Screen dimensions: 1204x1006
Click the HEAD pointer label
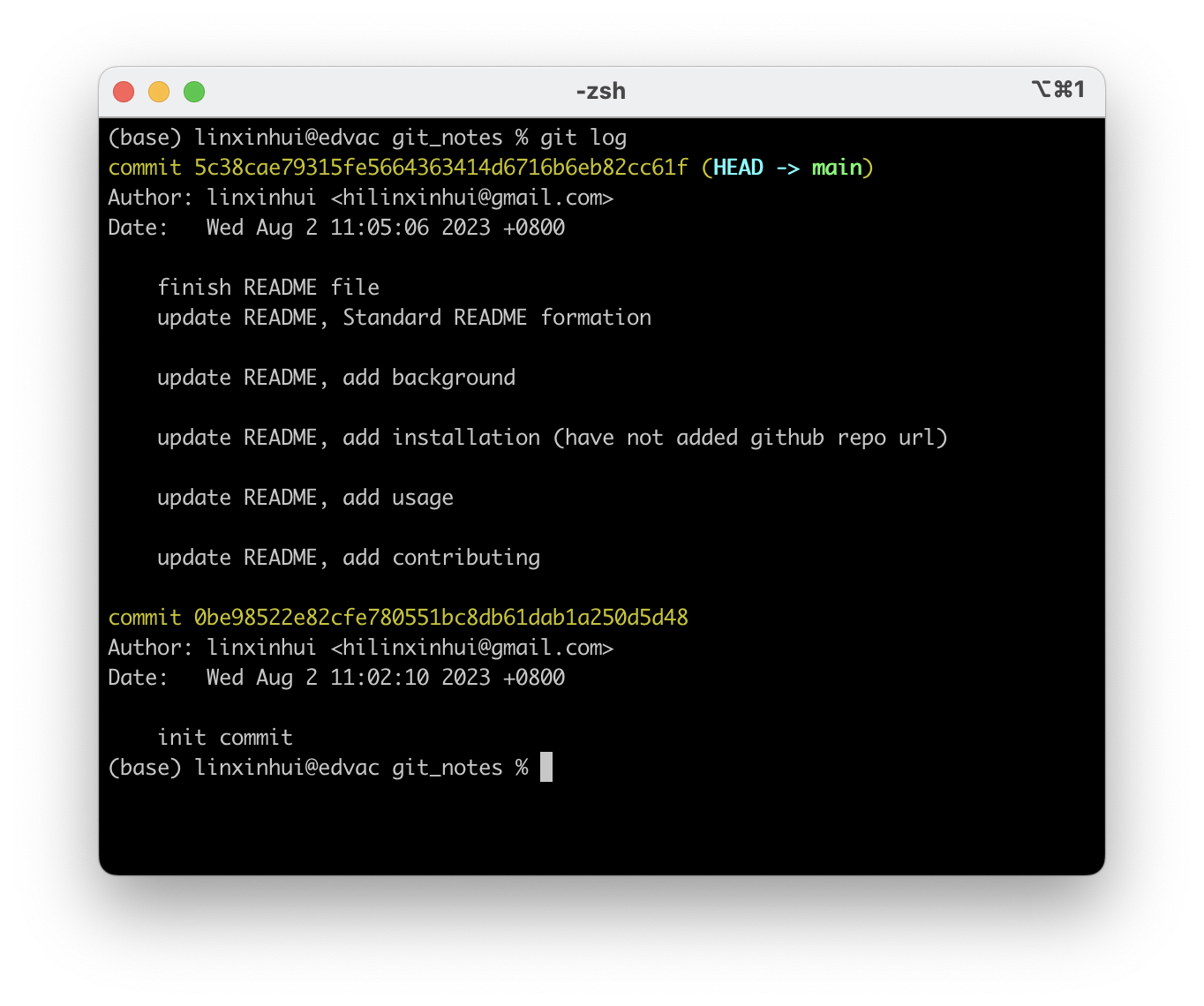pyautogui.click(x=738, y=168)
